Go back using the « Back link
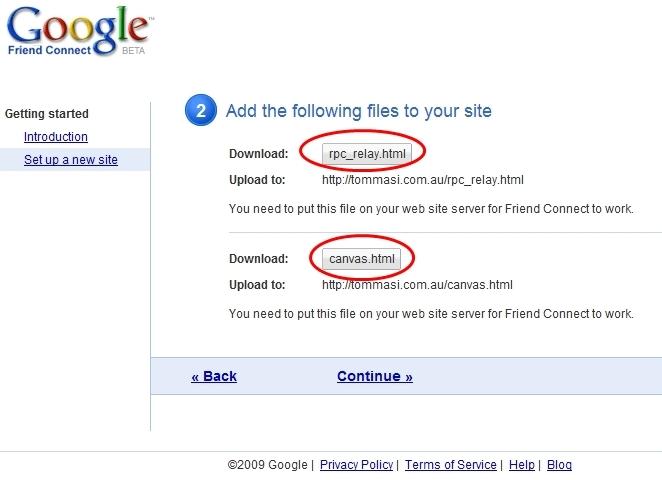Image resolution: width=662 pixels, height=480 pixels. [x=214, y=377]
